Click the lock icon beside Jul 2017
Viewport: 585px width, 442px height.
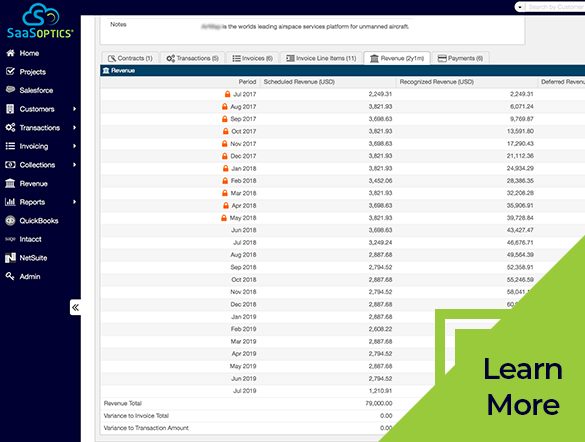pos(227,94)
